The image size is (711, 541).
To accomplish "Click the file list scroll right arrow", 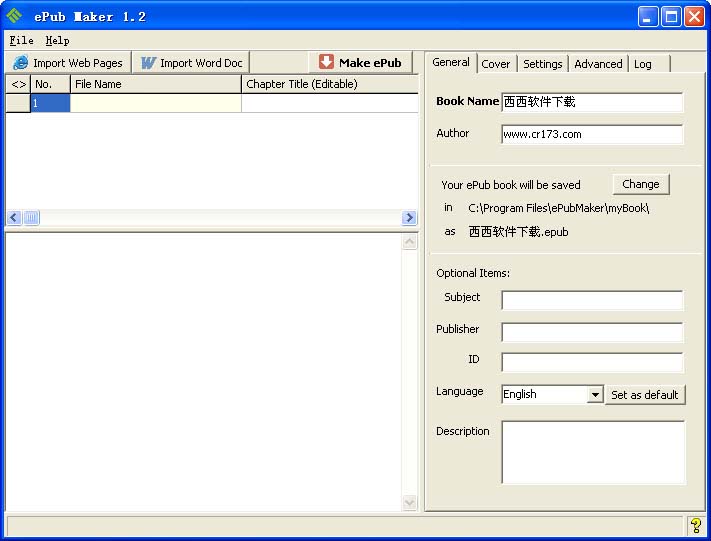I will click(409, 218).
